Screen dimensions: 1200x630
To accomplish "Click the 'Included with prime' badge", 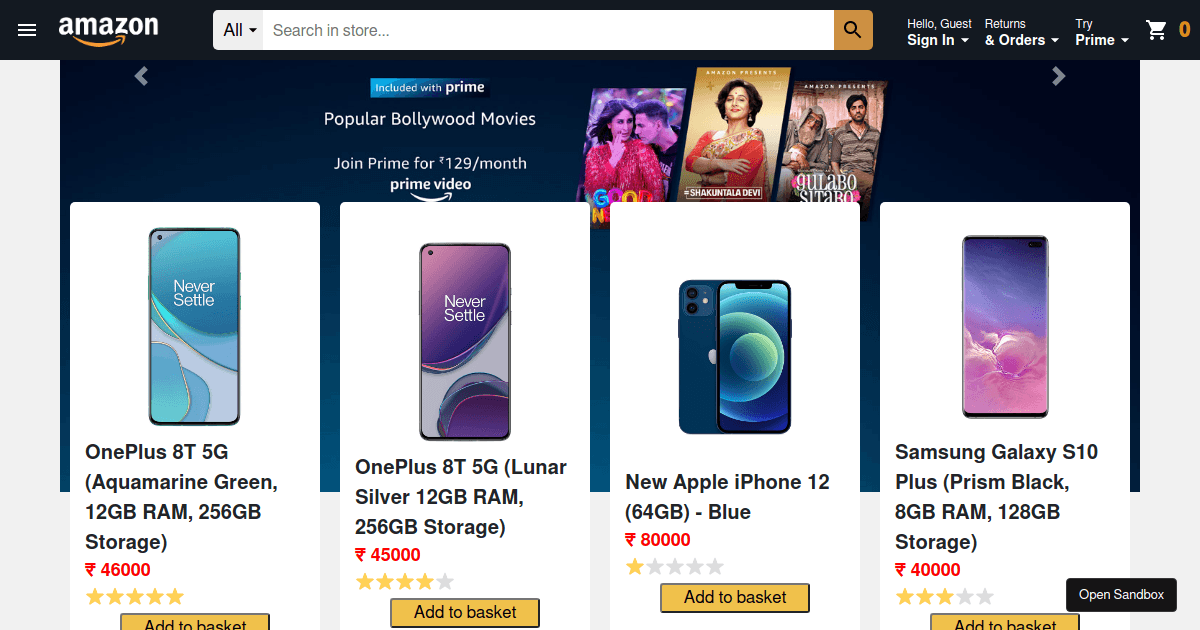I will coord(429,88).
